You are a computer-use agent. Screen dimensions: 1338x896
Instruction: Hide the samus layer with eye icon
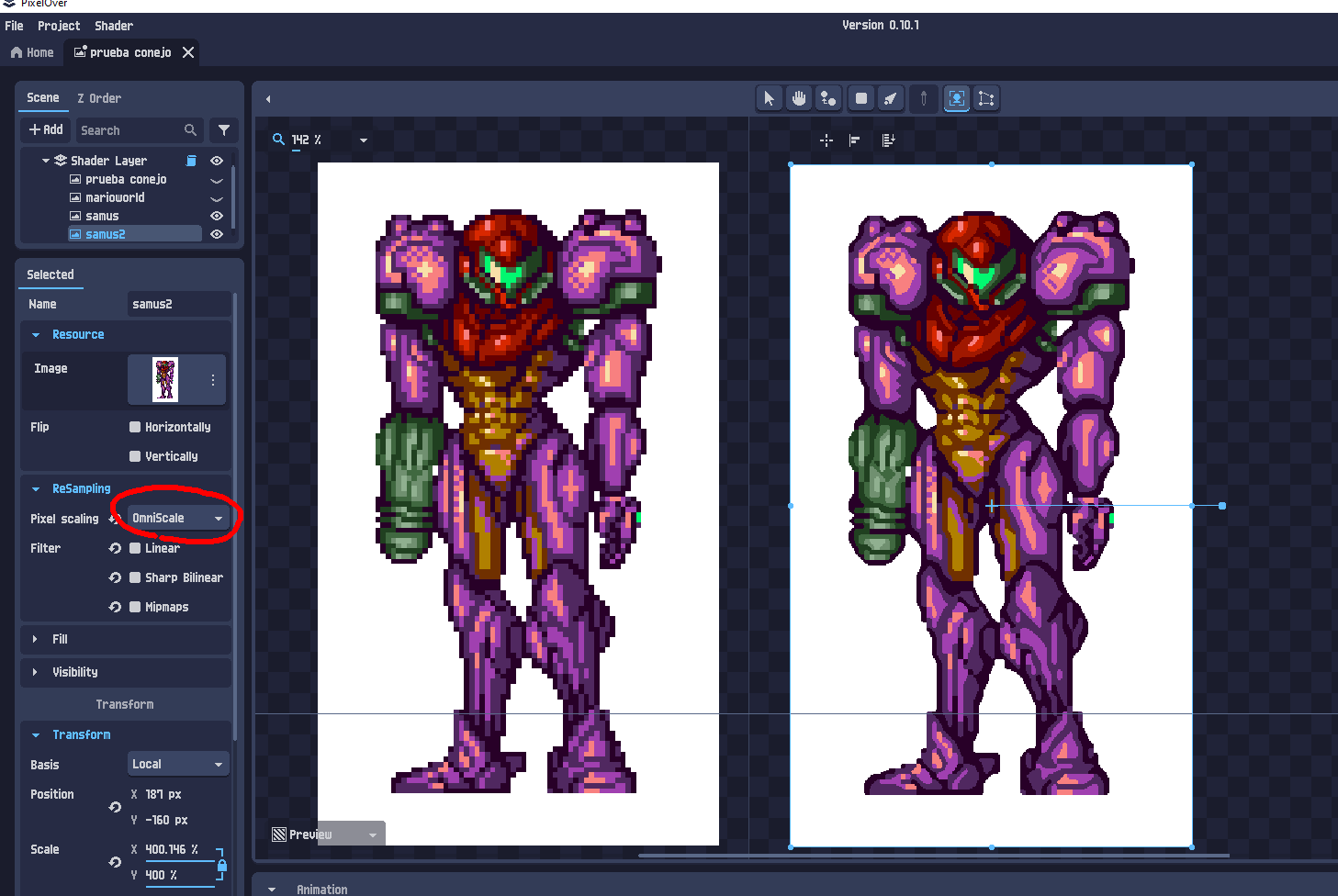point(217,216)
